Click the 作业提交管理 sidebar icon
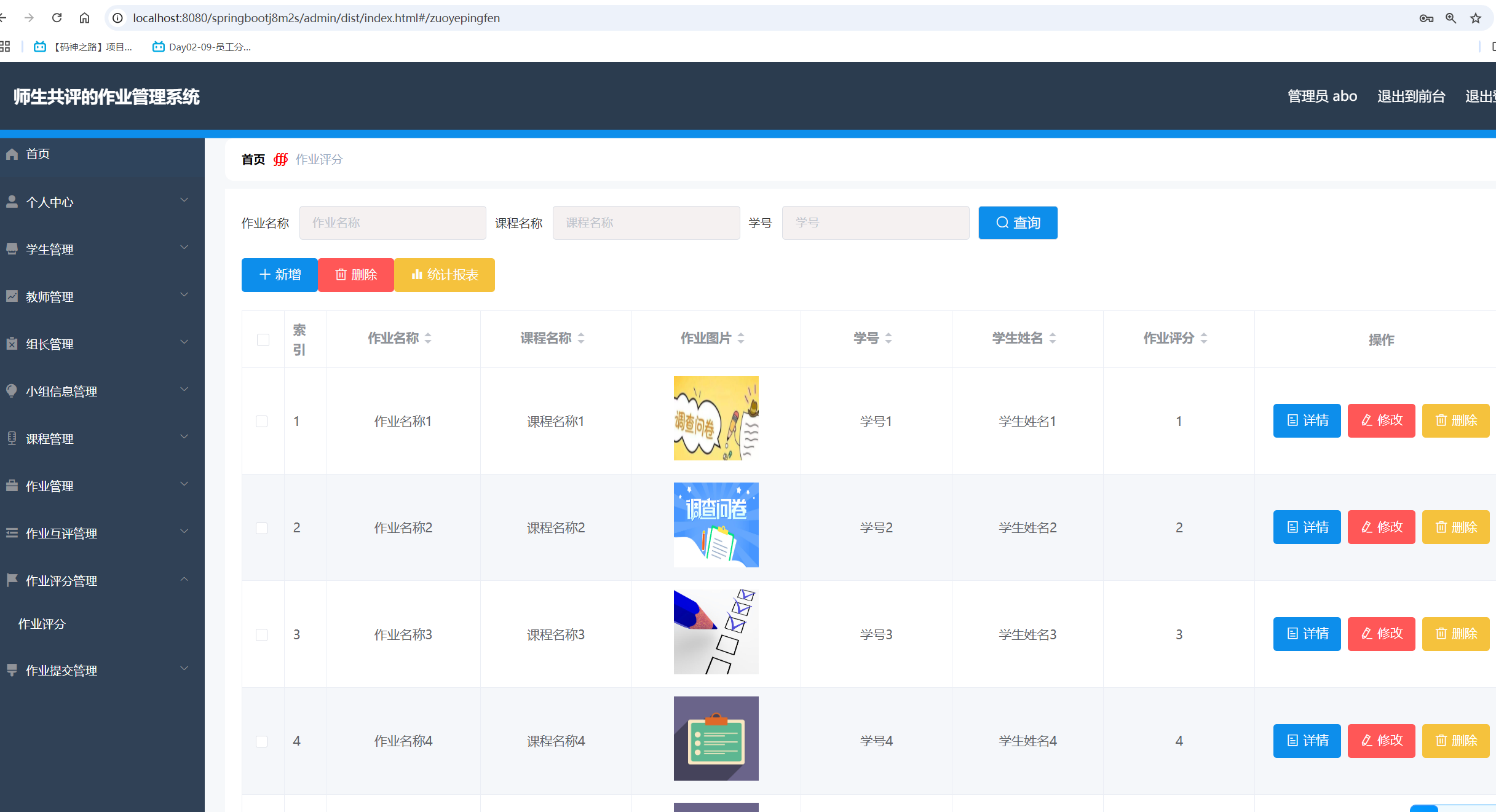The width and height of the screenshot is (1496, 812). (12, 670)
